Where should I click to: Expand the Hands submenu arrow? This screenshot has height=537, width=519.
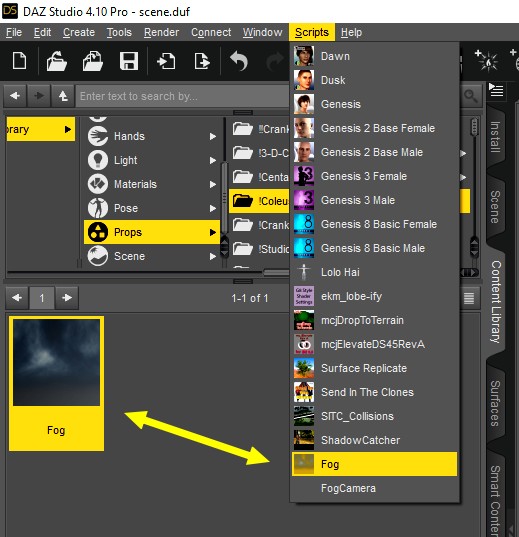[x=213, y=136]
